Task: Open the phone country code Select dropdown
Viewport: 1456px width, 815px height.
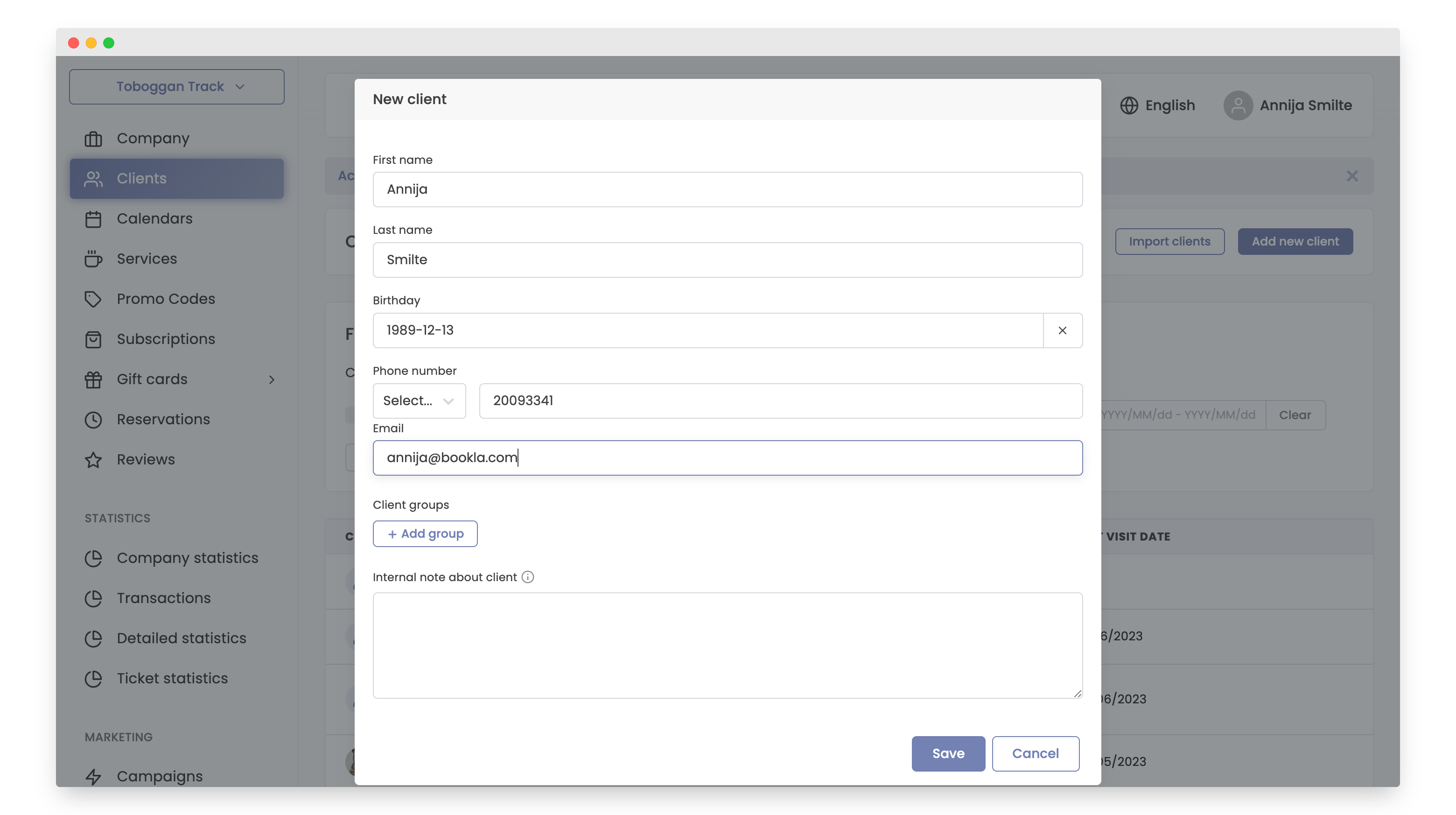Action: click(419, 400)
